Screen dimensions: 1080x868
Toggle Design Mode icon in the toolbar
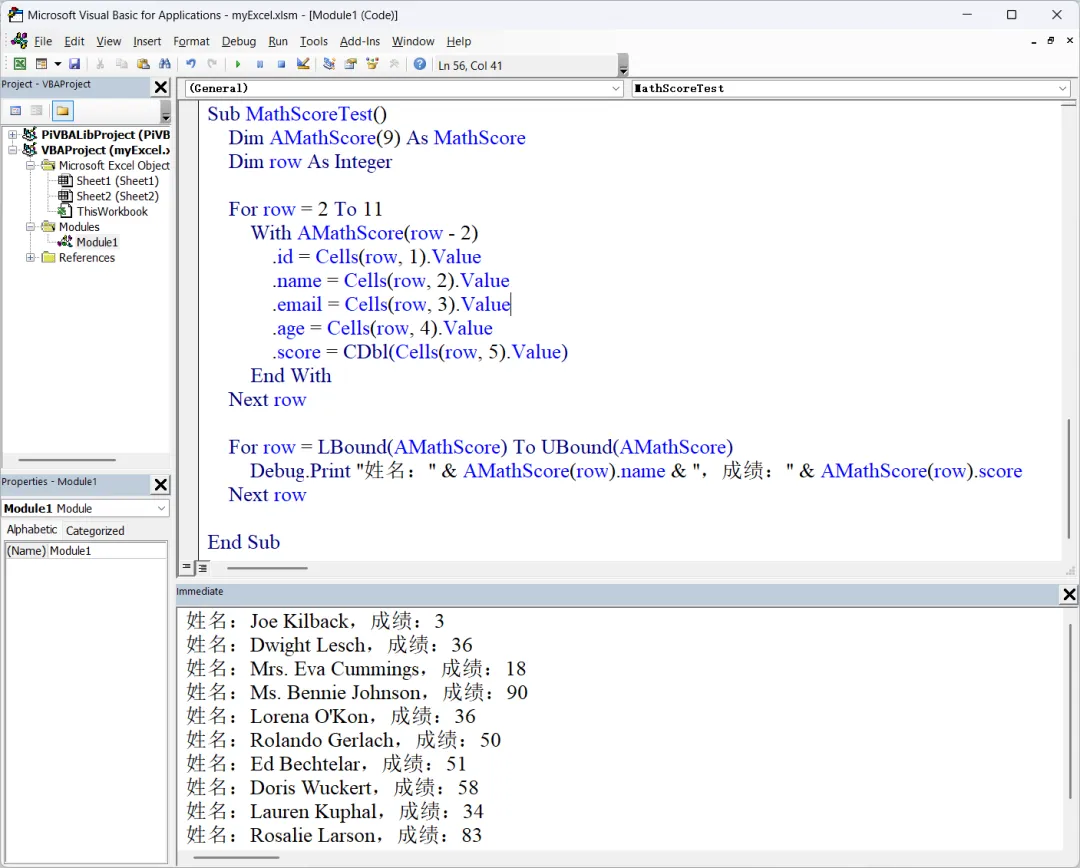[303, 64]
